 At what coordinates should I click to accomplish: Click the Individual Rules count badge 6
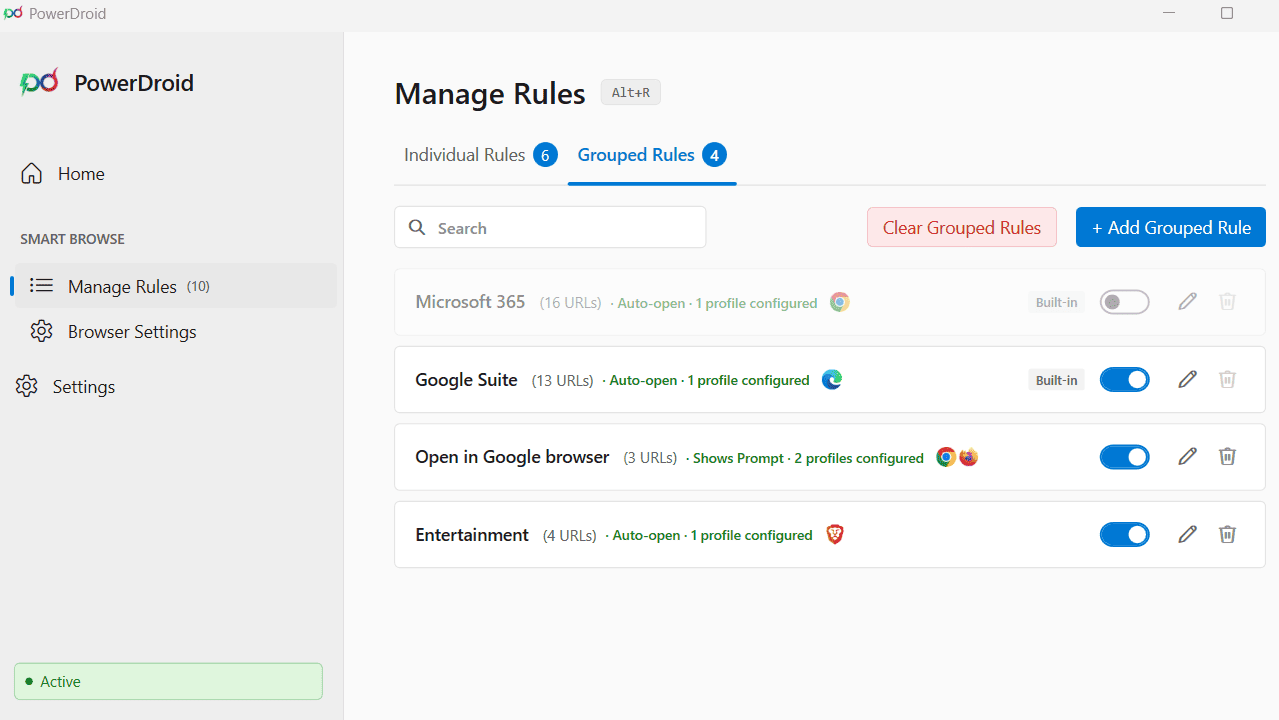(x=545, y=155)
